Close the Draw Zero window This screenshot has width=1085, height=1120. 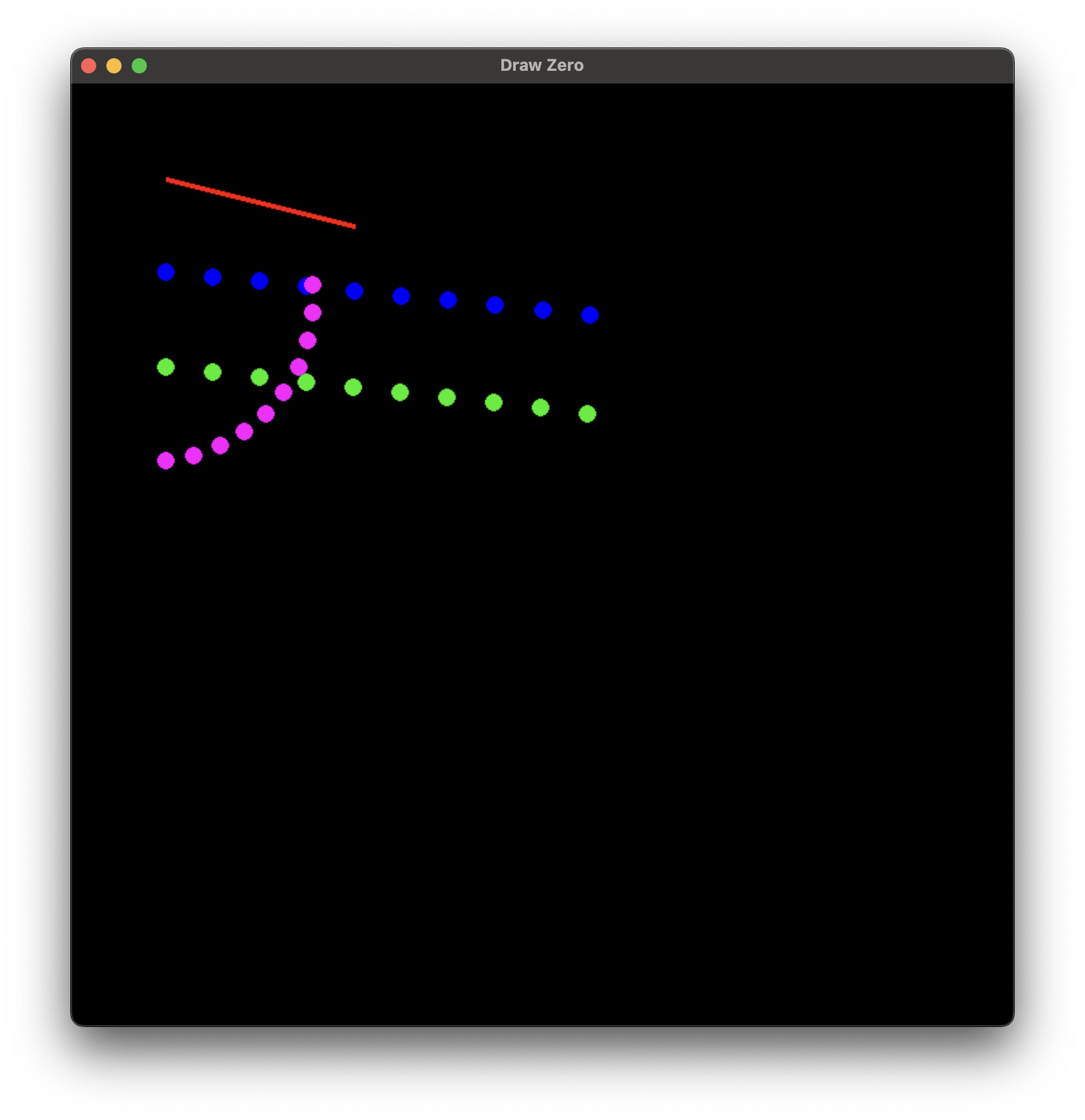tap(89, 66)
